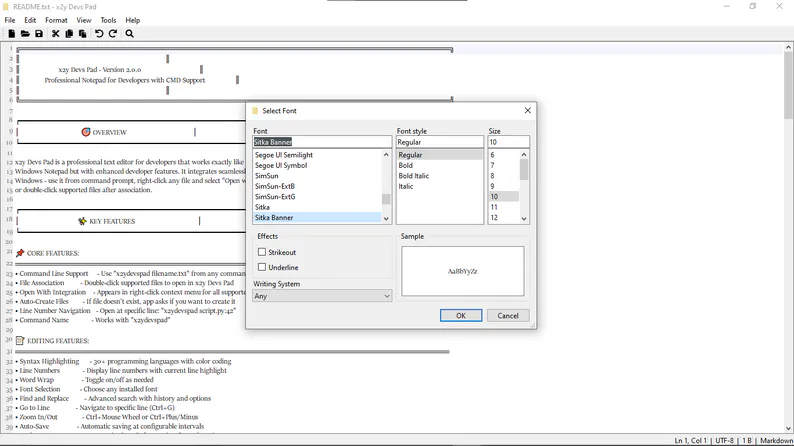Enable the Strikeout effect checkbox
The width and height of the screenshot is (794, 446).
(262, 252)
